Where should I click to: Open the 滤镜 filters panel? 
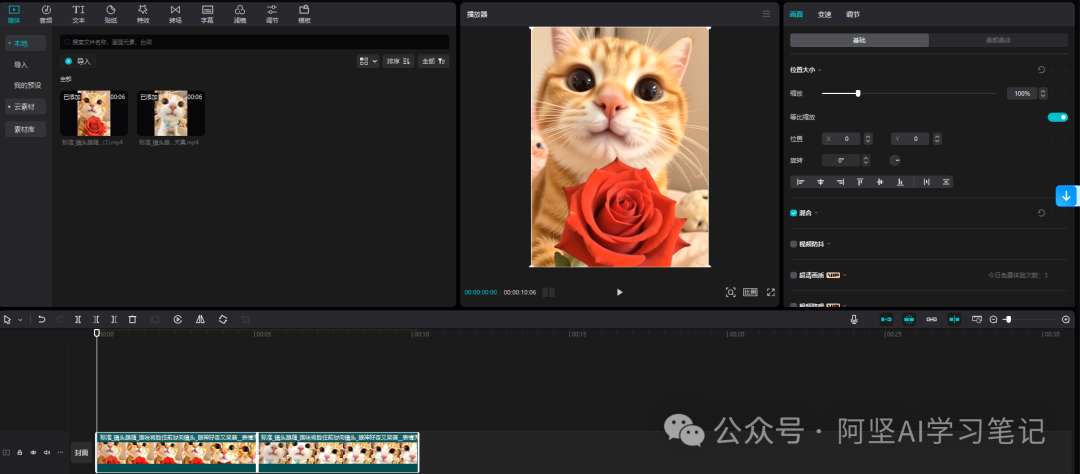coord(240,13)
